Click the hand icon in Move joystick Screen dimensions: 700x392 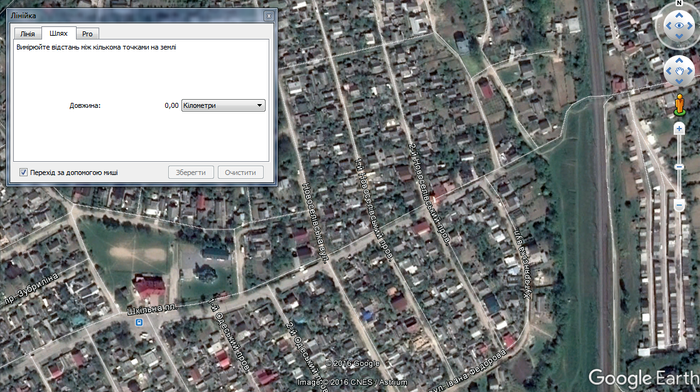pyautogui.click(x=679, y=71)
